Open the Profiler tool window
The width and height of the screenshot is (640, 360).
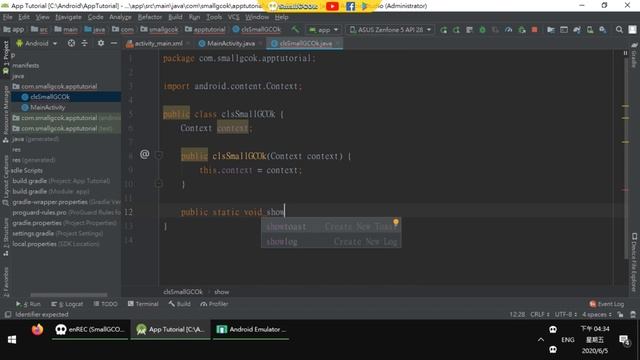(214, 304)
